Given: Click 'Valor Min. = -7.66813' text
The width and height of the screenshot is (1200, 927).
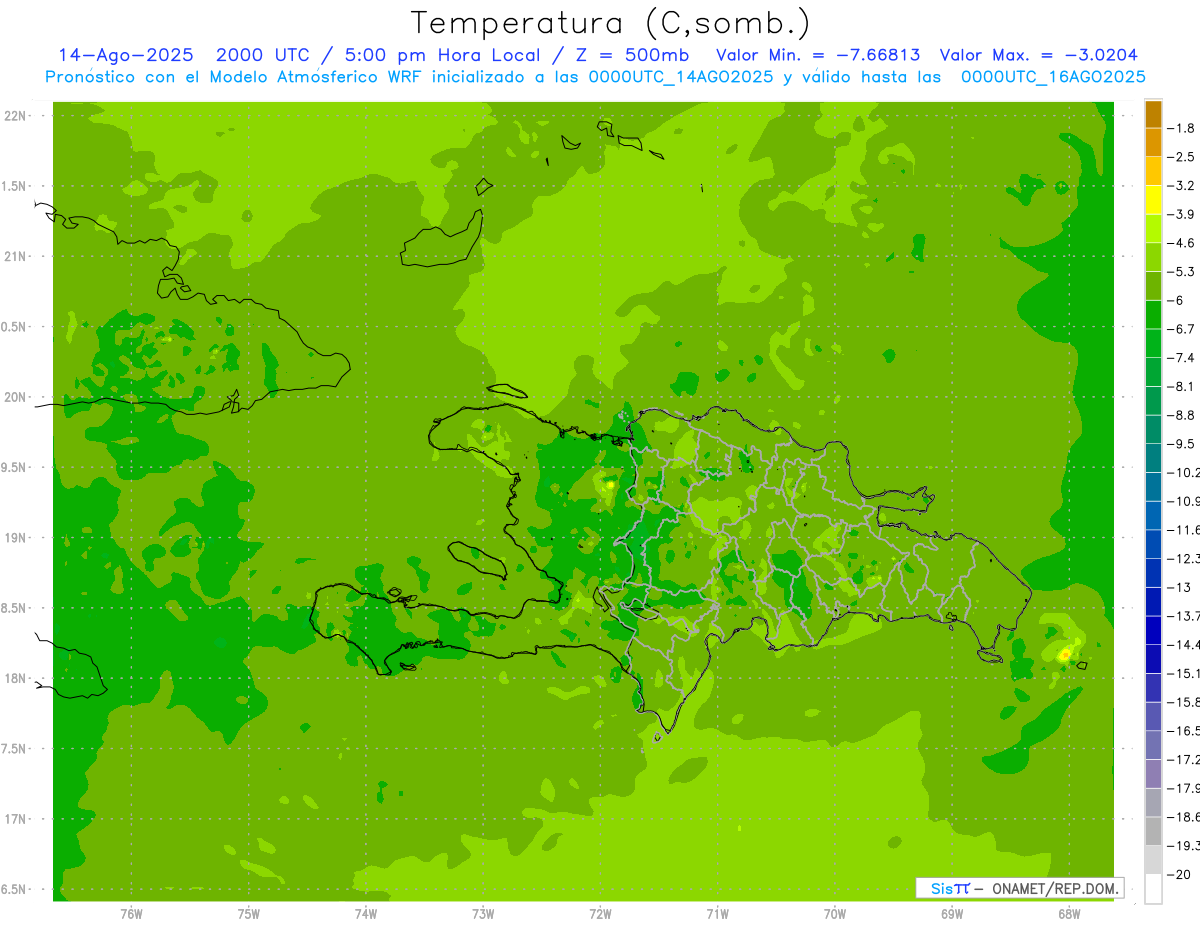Looking at the screenshot, I should [818, 55].
